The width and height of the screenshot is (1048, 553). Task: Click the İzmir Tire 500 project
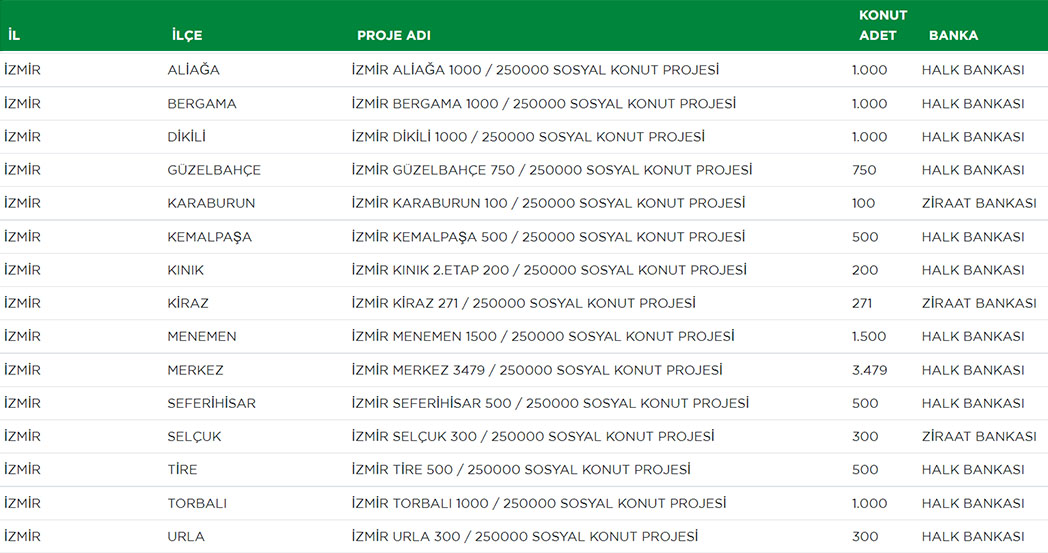click(521, 470)
